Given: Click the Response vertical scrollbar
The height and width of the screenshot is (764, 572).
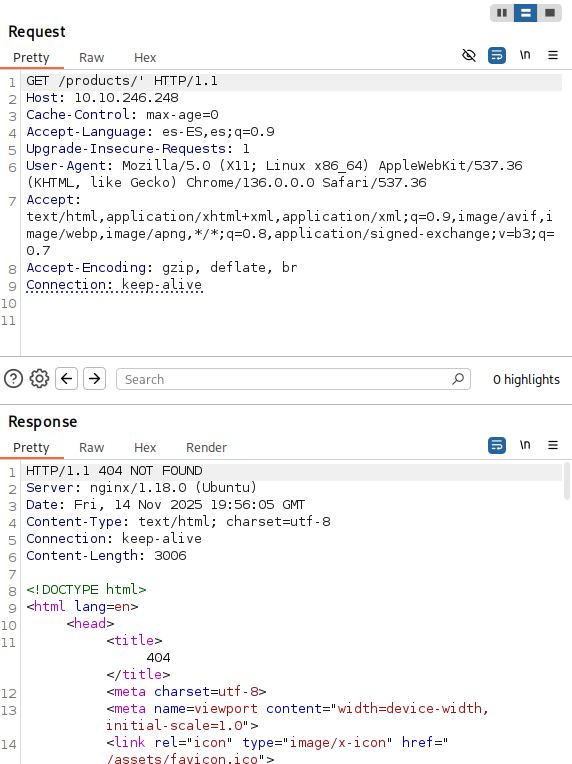Looking at the screenshot, I should 566,481.
